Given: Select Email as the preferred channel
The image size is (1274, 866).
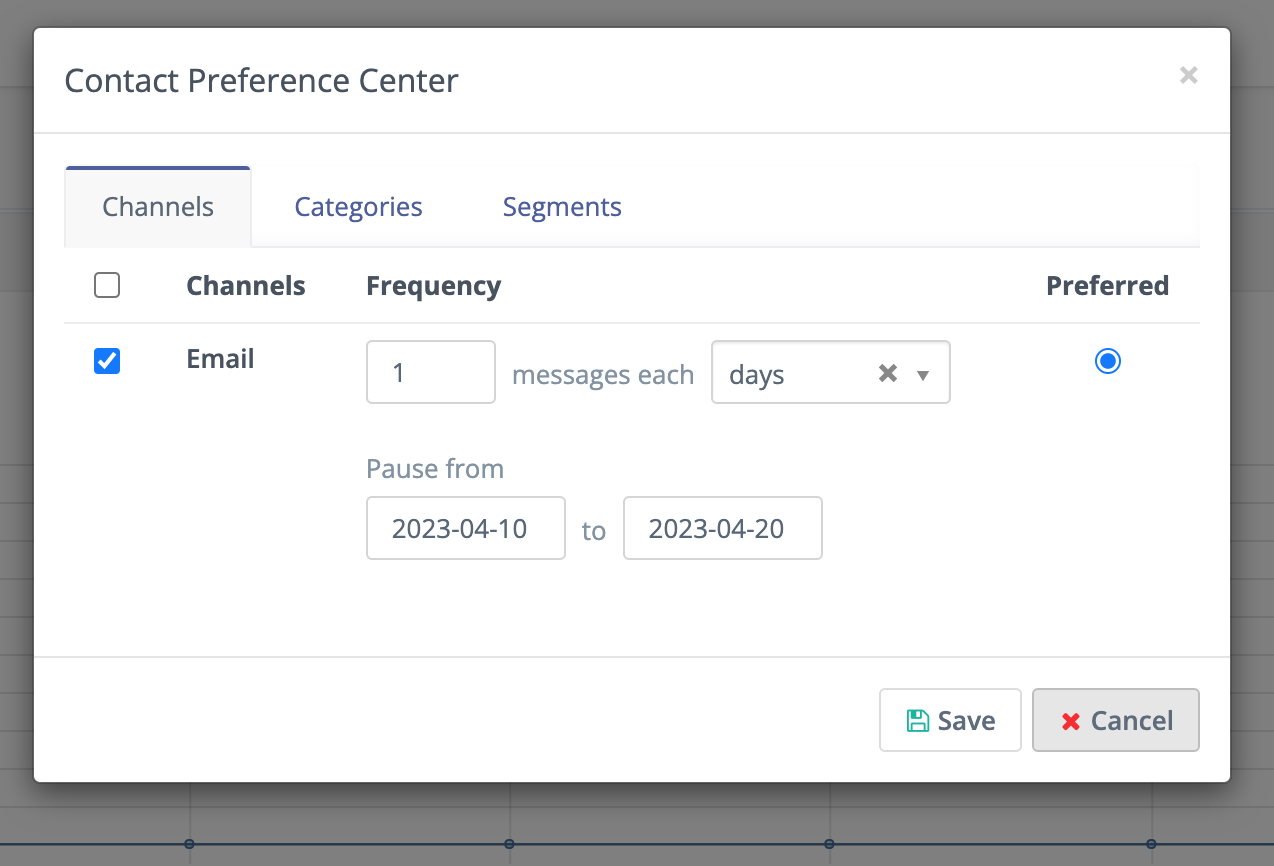Looking at the screenshot, I should [1107, 361].
